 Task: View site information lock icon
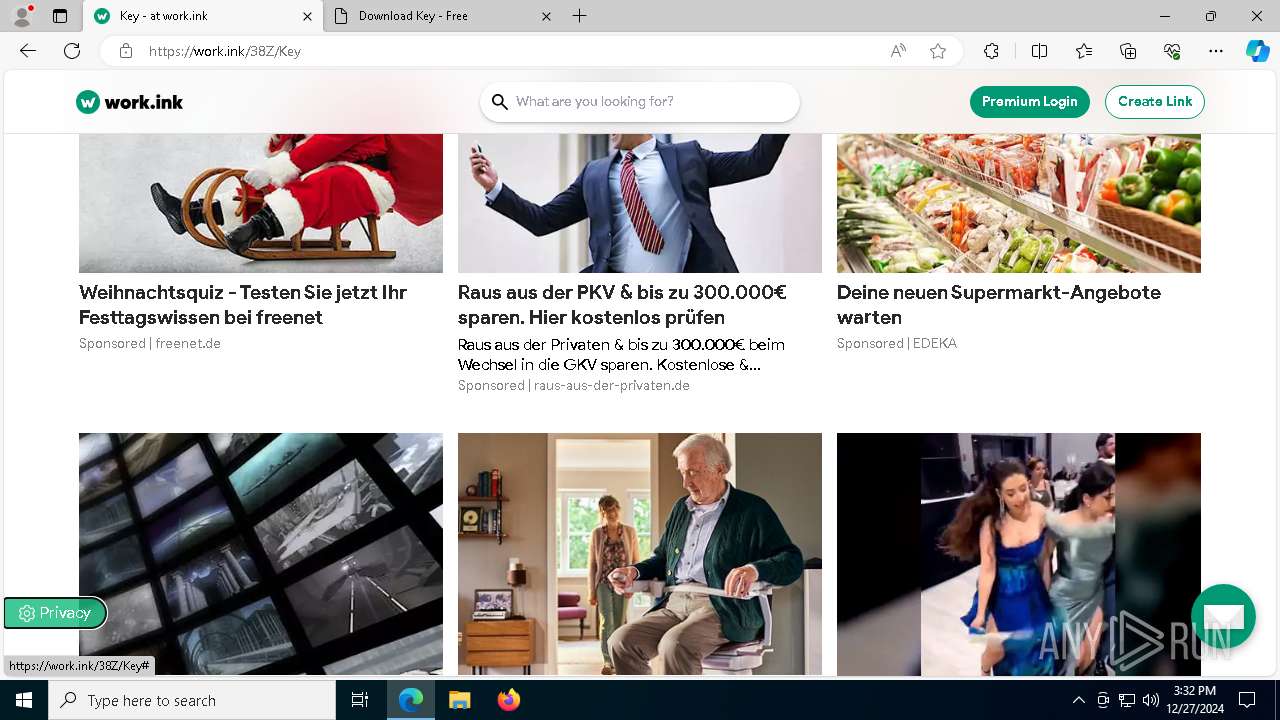[x=126, y=51]
